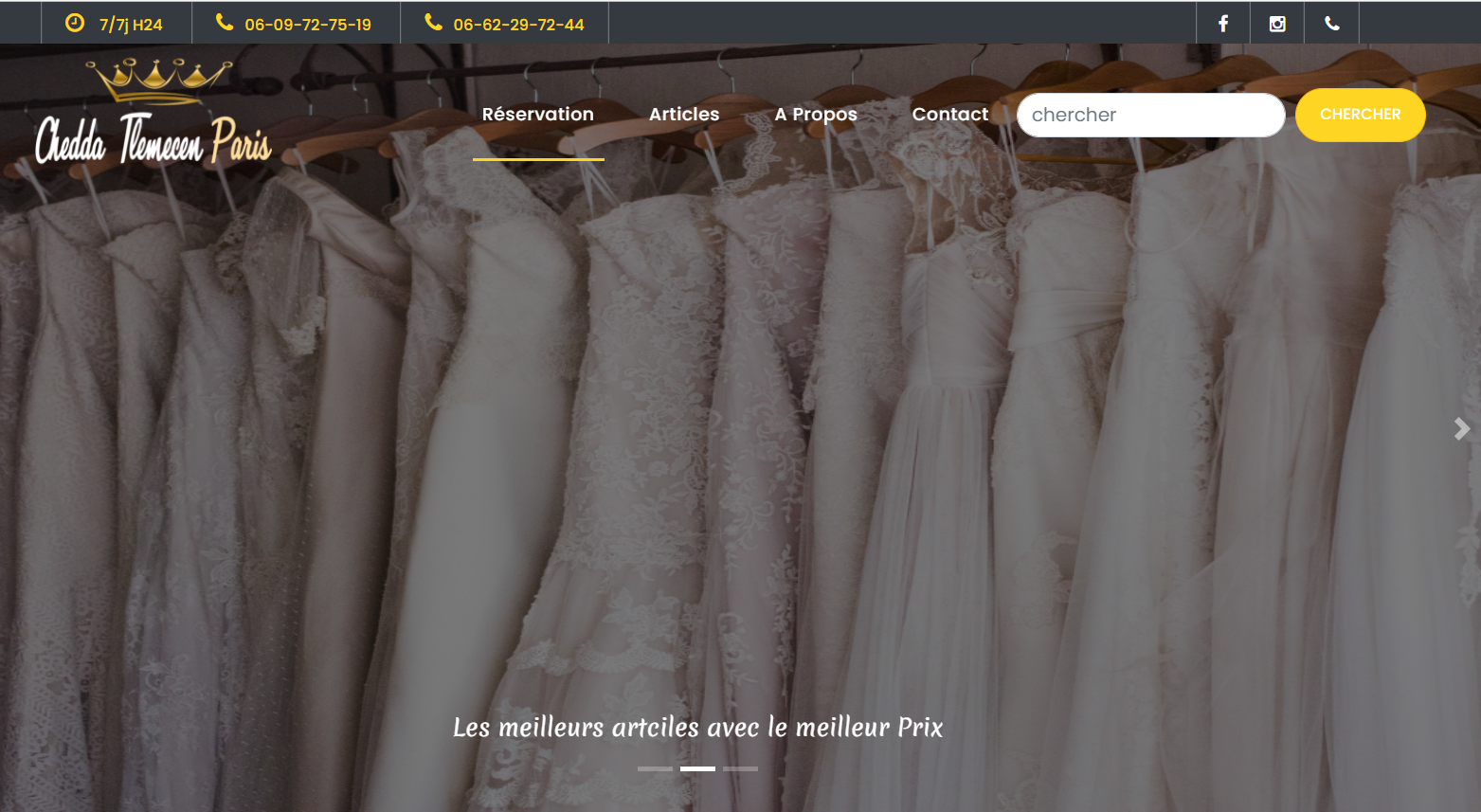Select the Chedda Tlemecen Paris crown logo
1481x812 pixels.
(x=152, y=109)
